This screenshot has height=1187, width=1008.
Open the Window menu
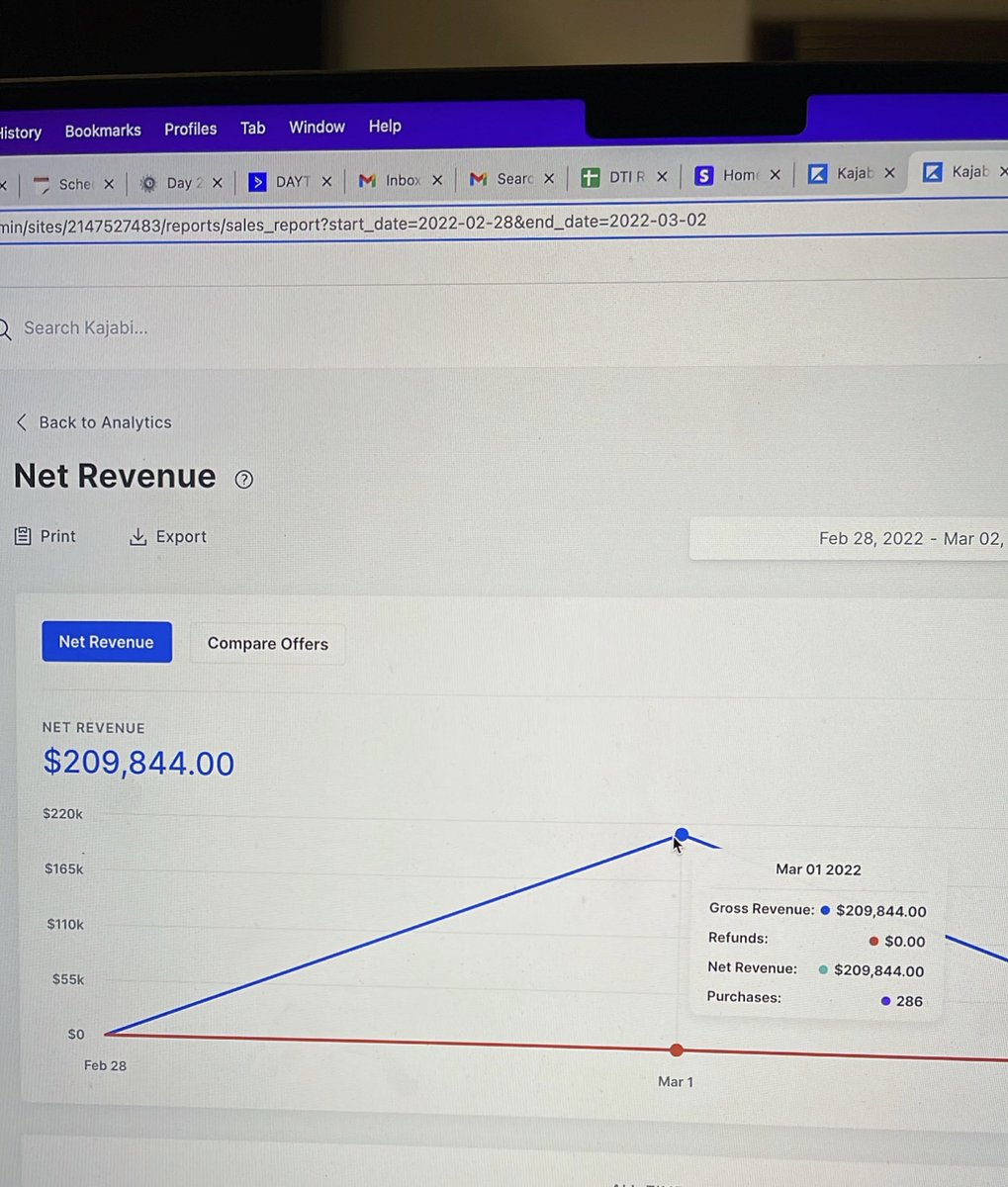(316, 127)
